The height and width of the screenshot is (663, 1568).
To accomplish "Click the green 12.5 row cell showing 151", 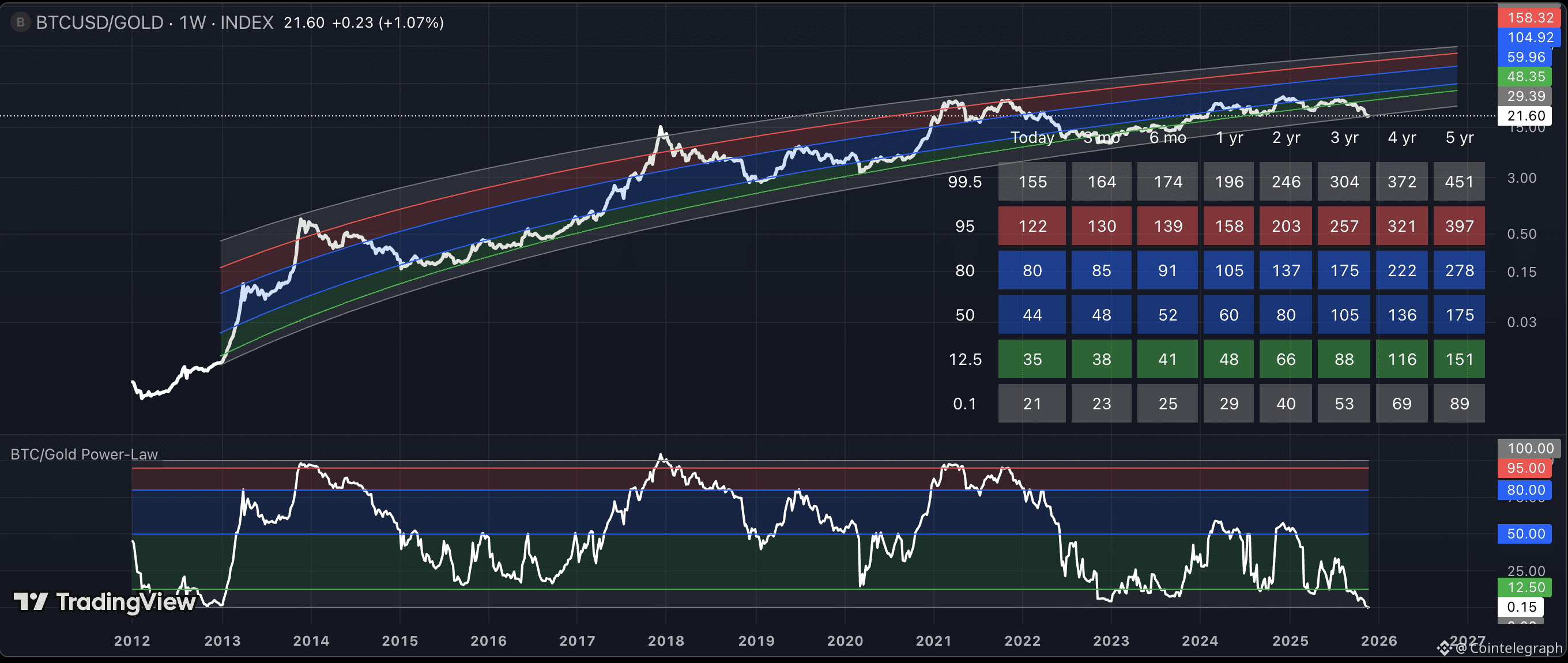I will coord(1459,359).
